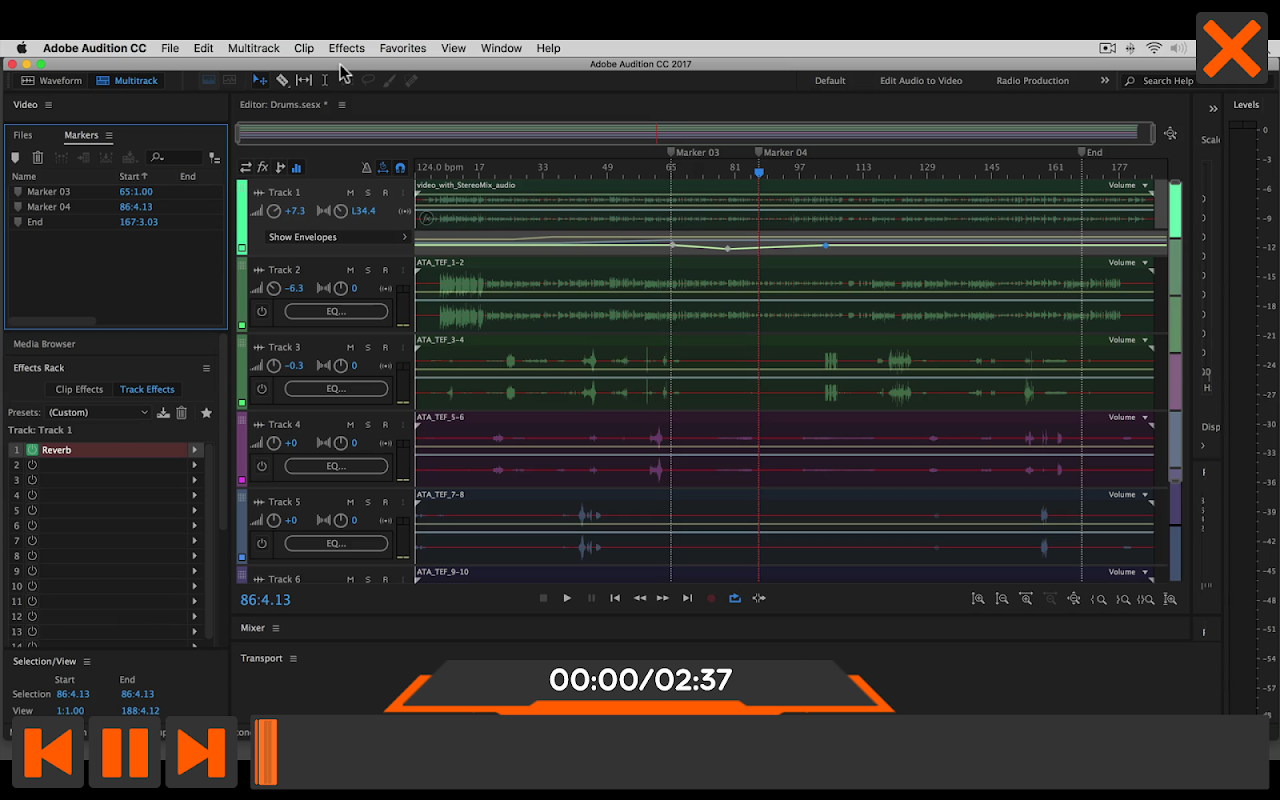Expand more workspaces chevron
The image size is (1280, 800).
click(x=1105, y=80)
